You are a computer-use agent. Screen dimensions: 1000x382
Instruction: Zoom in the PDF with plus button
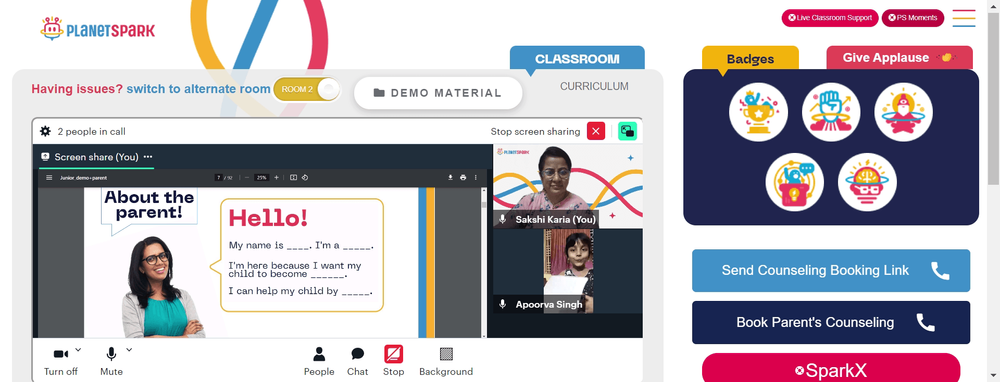click(276, 178)
